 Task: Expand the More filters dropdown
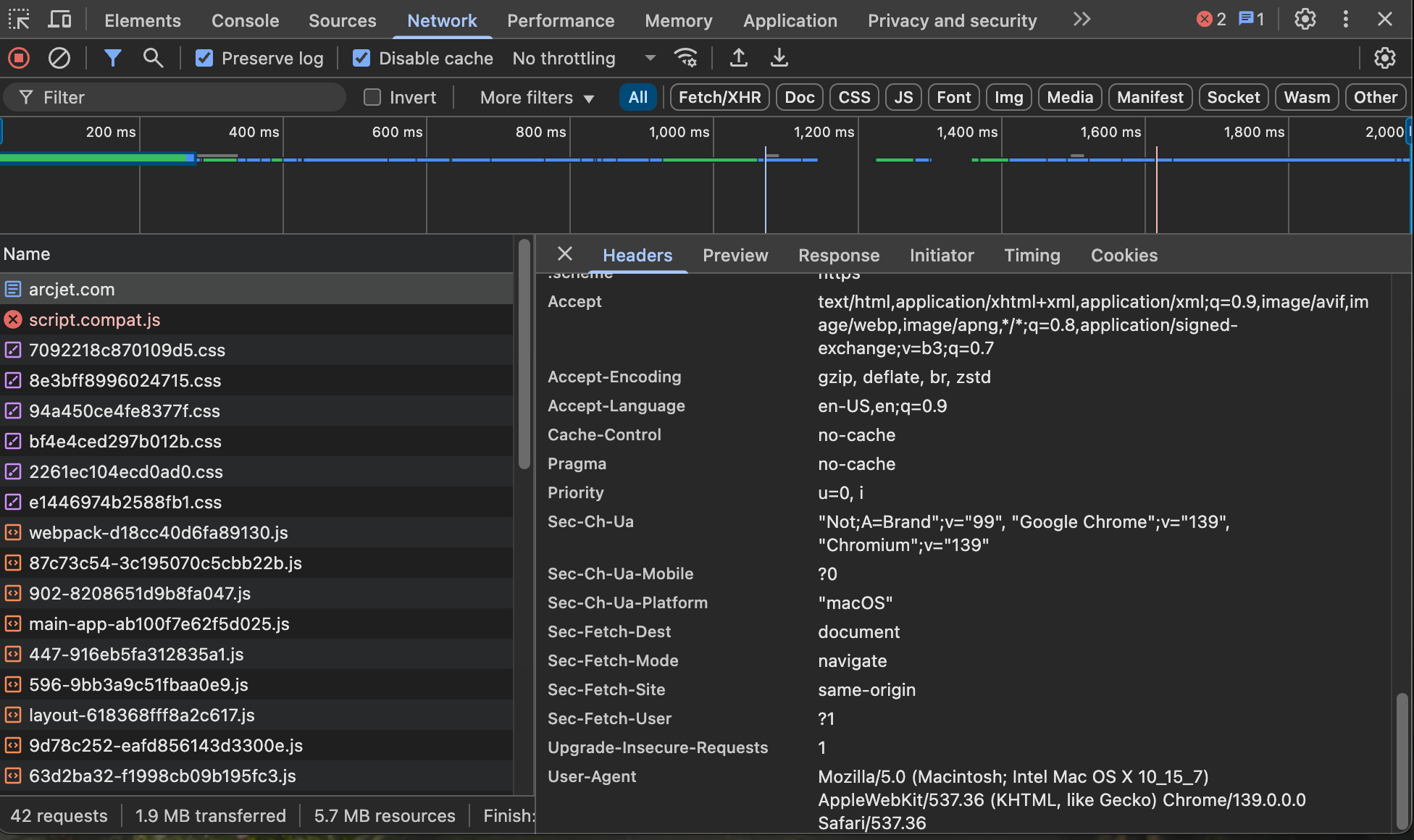point(537,98)
